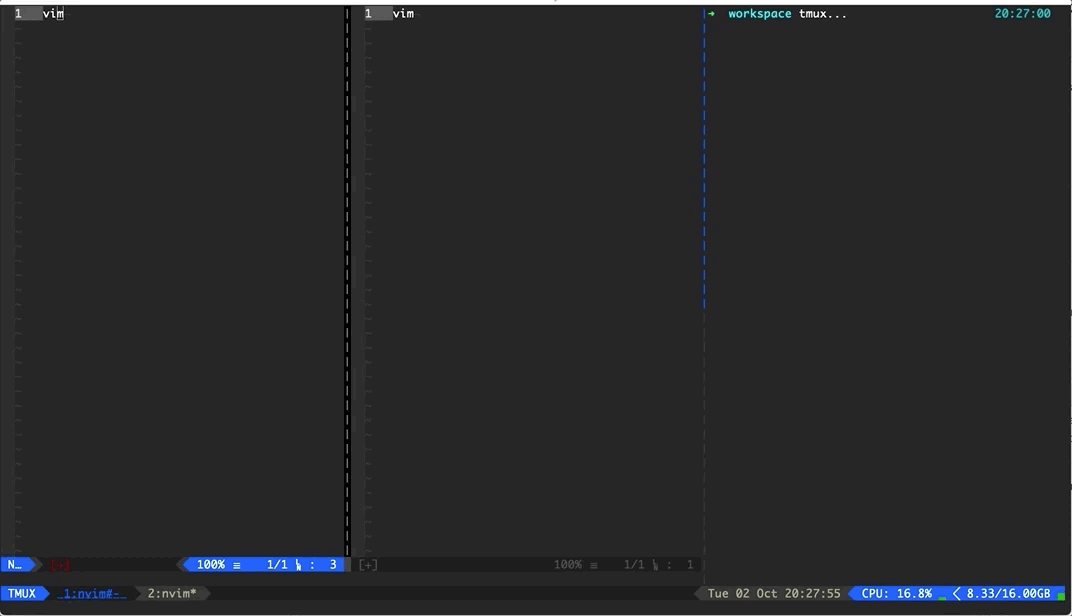Click the line-number glyph in left pane statusline
1072x616 pixels.
point(298,565)
